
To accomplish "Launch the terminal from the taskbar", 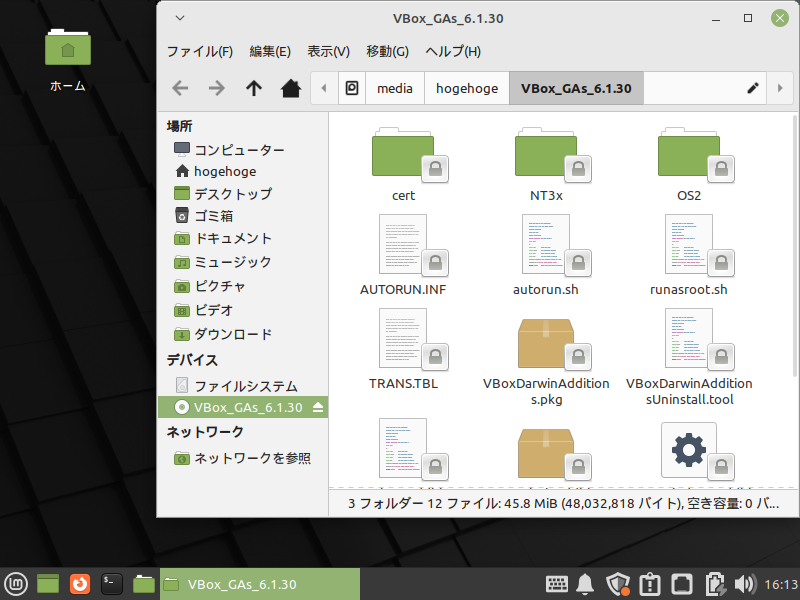I will click(112, 584).
